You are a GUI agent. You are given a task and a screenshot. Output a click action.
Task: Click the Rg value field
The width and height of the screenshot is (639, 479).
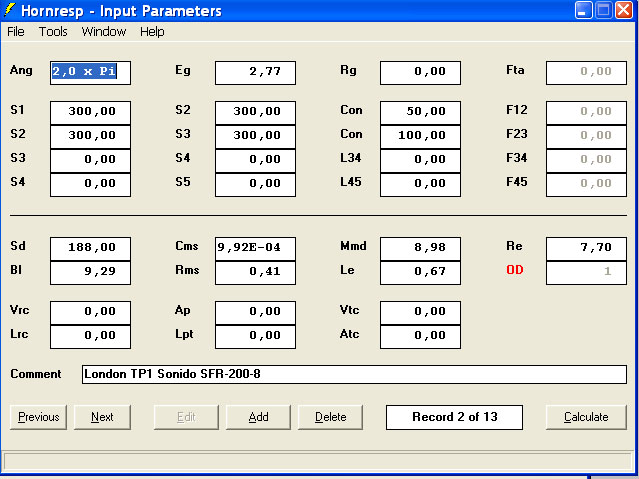(420, 72)
